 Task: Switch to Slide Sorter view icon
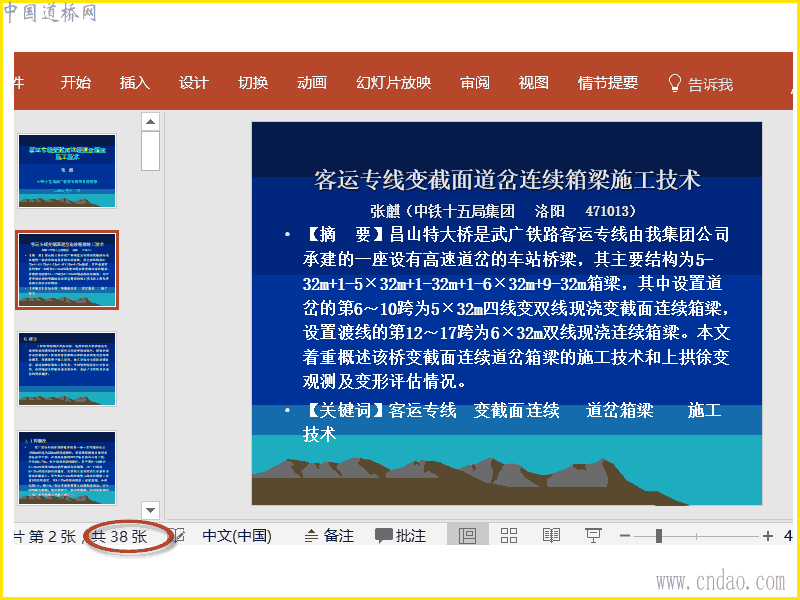click(x=509, y=535)
